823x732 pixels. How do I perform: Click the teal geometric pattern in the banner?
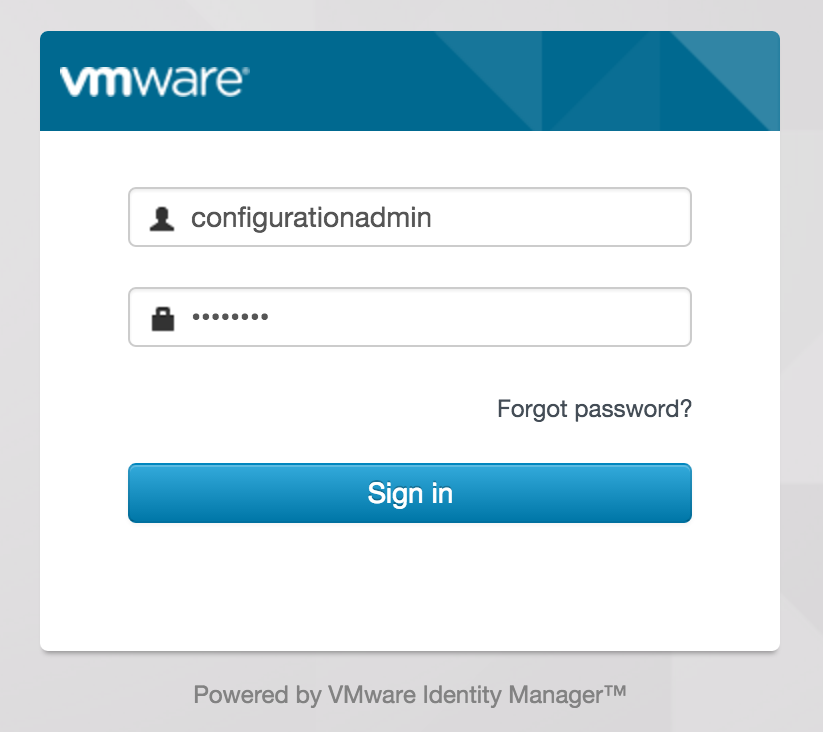click(x=680, y=80)
